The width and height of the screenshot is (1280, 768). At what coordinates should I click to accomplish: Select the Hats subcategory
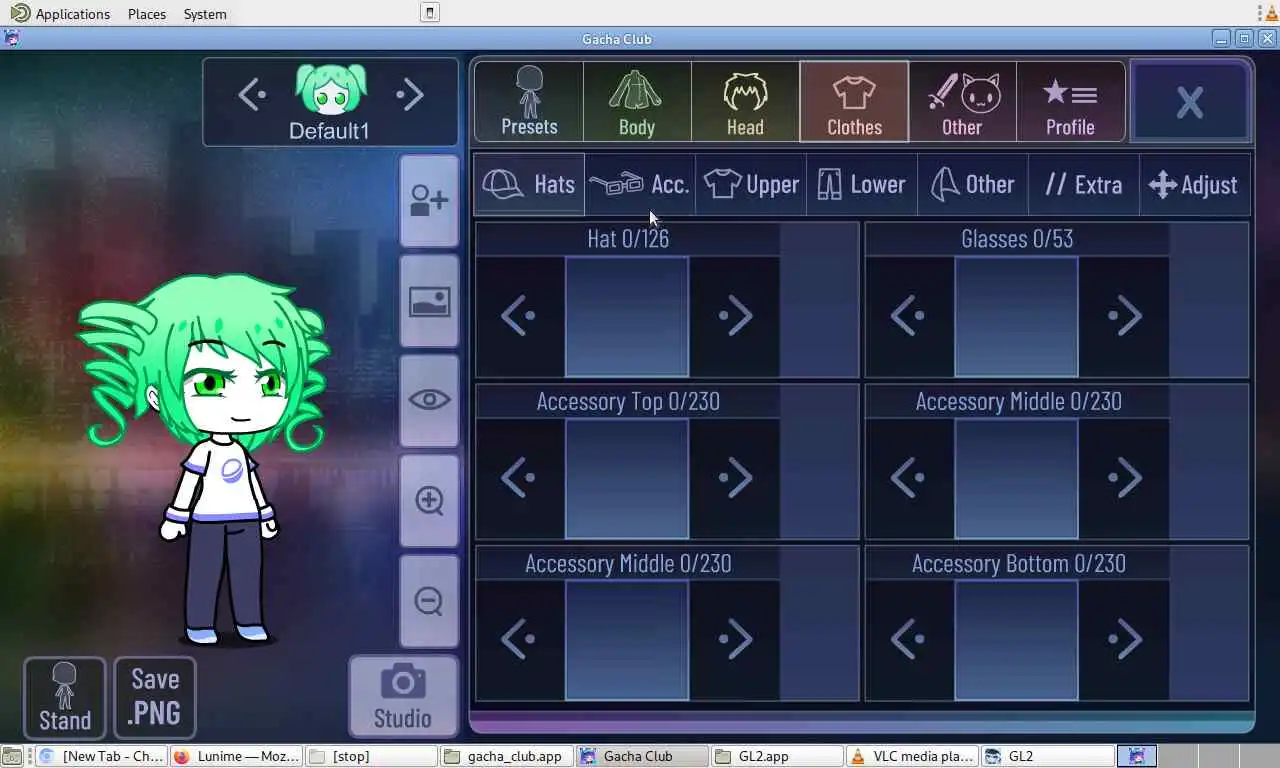[529, 184]
